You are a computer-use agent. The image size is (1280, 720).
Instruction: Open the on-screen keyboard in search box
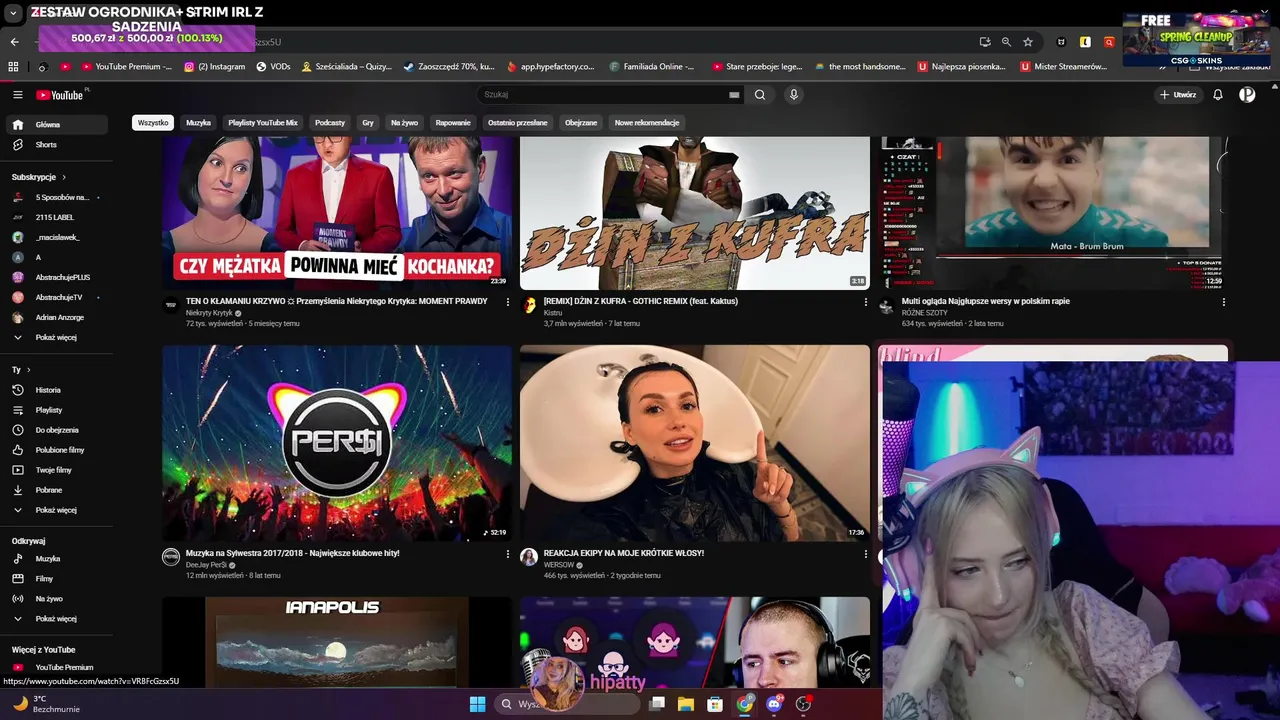(734, 95)
